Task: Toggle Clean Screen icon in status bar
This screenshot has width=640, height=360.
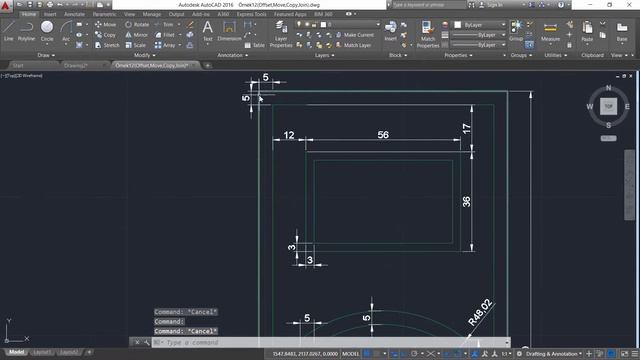Action: 624,354
